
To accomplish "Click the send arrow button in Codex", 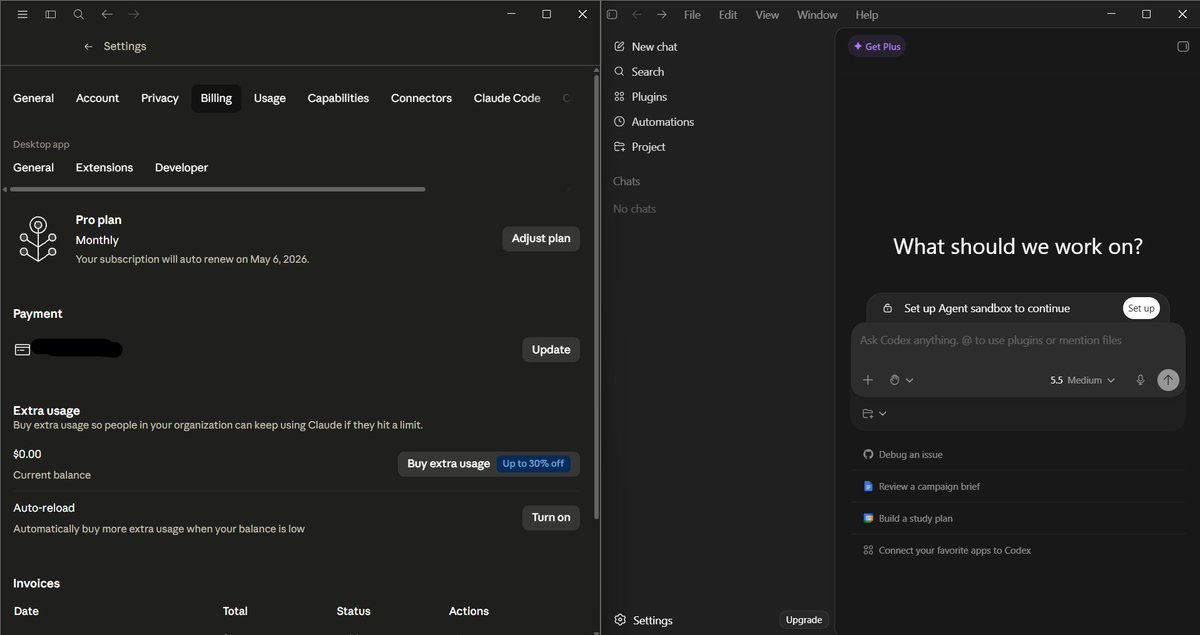I will (x=1168, y=380).
